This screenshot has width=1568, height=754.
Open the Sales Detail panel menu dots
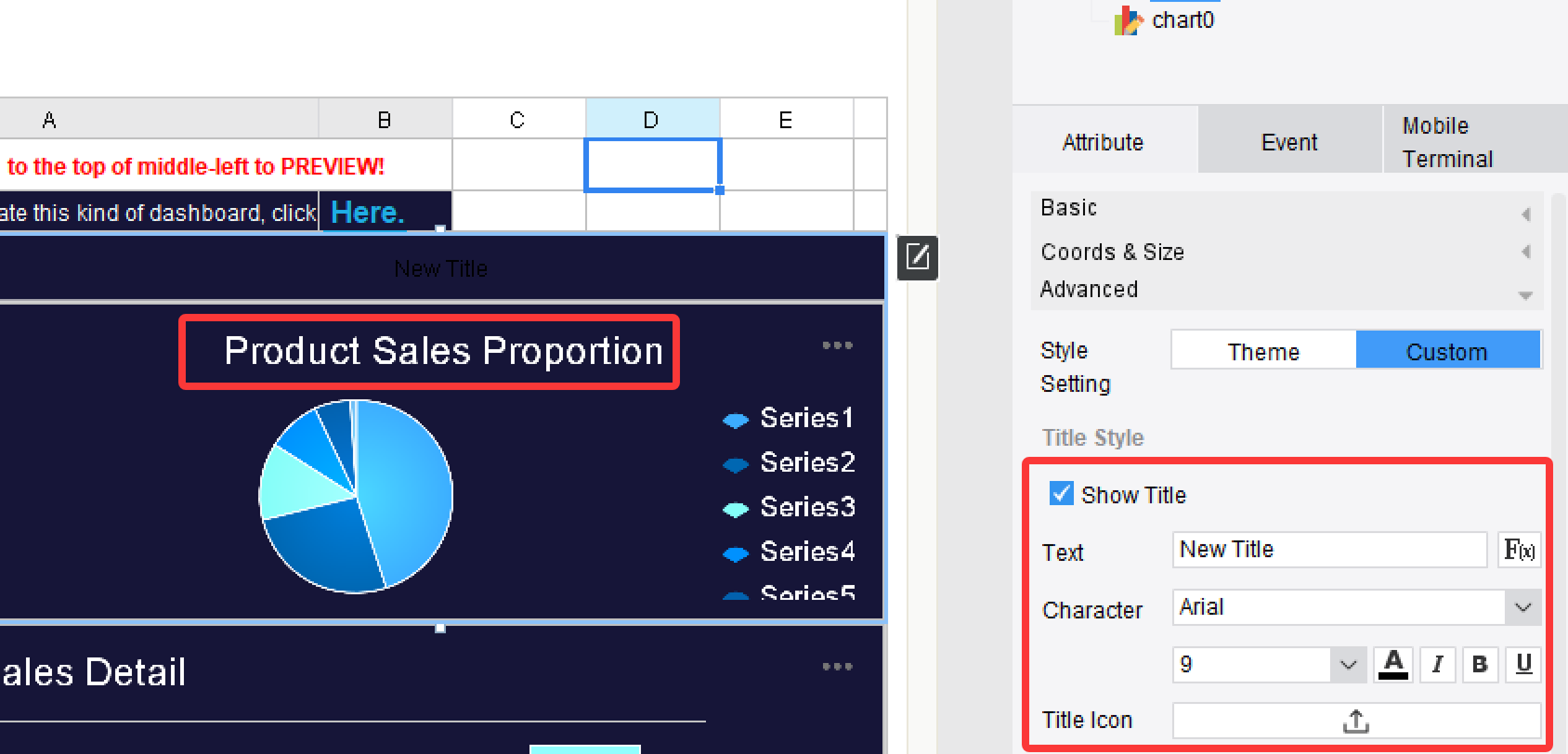(x=837, y=667)
